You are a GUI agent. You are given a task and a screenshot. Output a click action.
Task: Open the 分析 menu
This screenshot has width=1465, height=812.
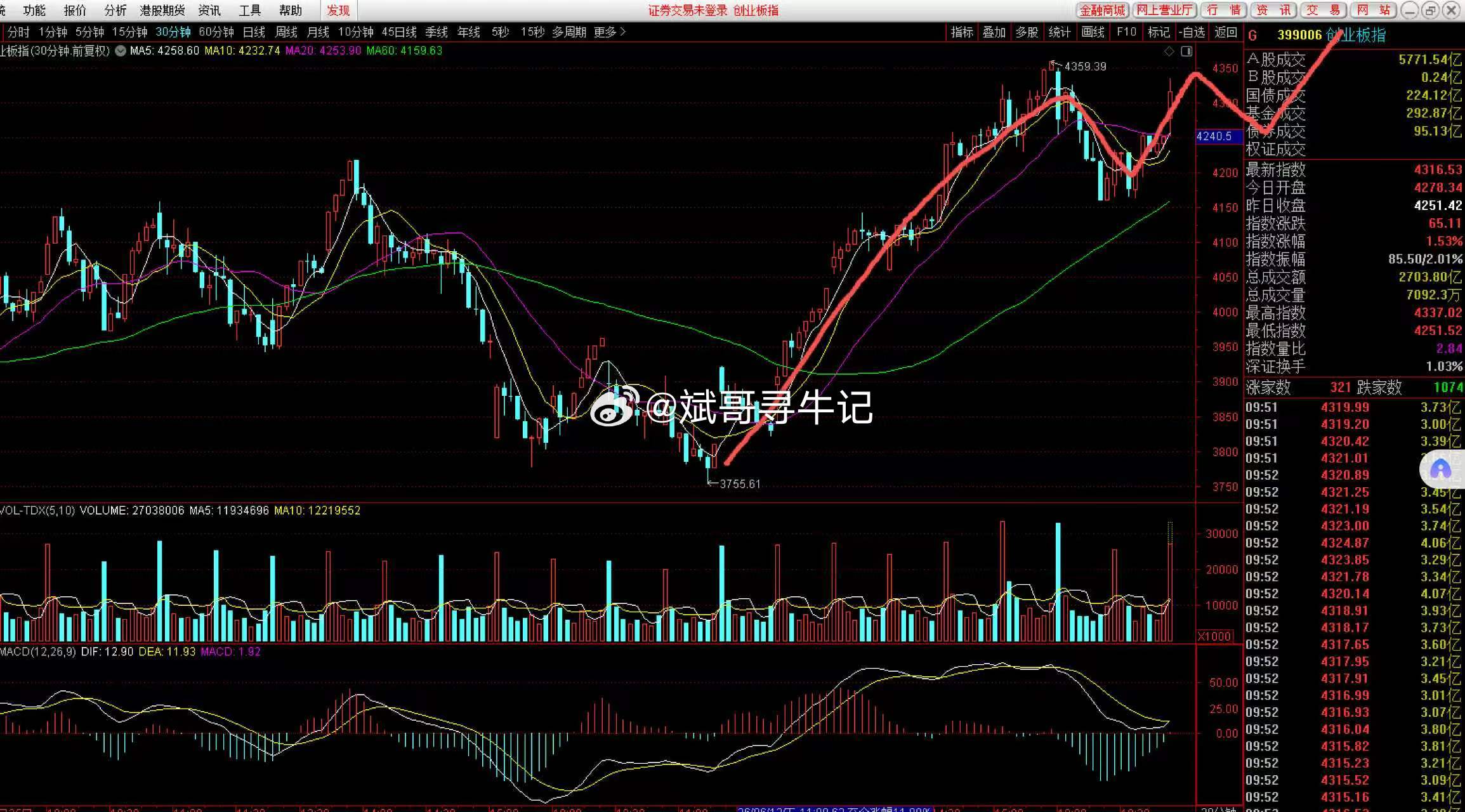(x=115, y=10)
